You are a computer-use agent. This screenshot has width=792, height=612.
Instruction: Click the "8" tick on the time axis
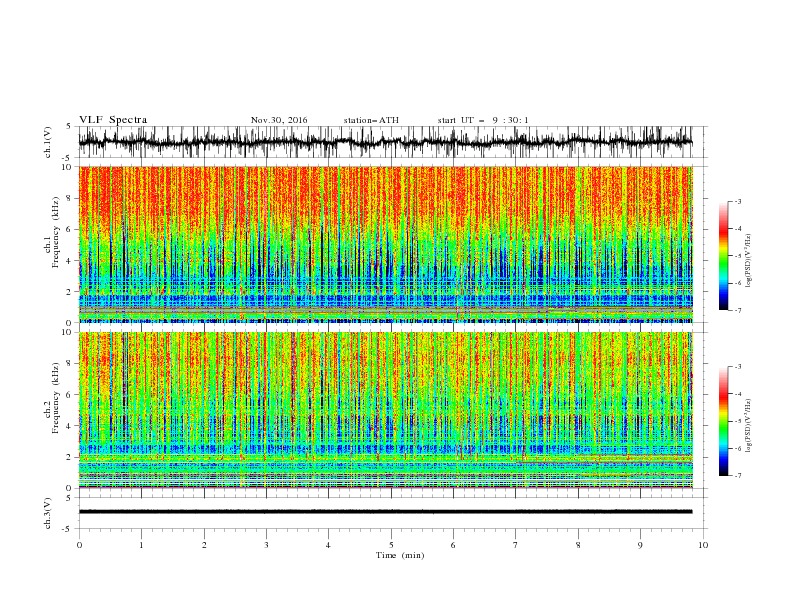coord(578,545)
